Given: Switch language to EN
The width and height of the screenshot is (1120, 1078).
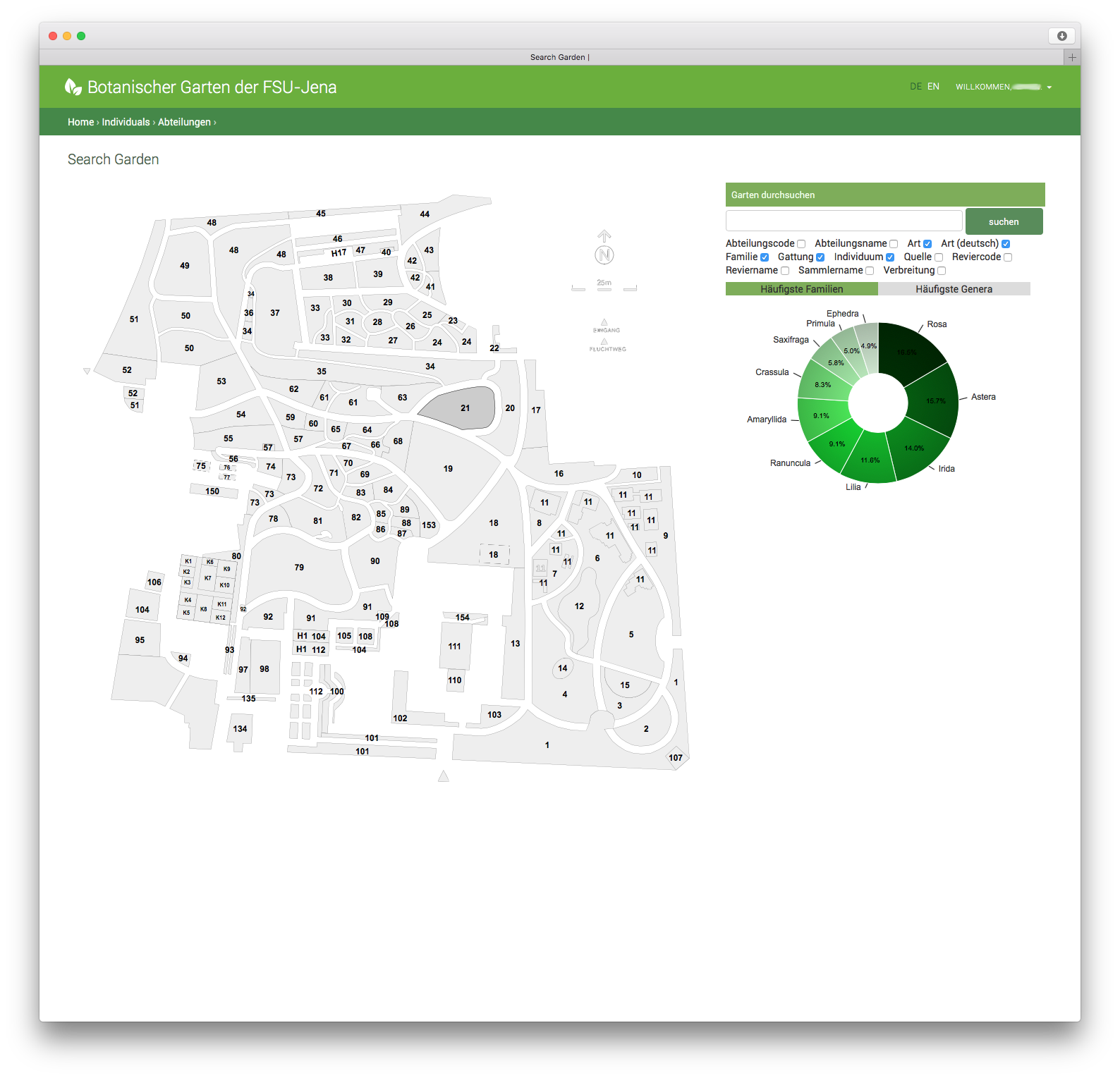Looking at the screenshot, I should (933, 87).
